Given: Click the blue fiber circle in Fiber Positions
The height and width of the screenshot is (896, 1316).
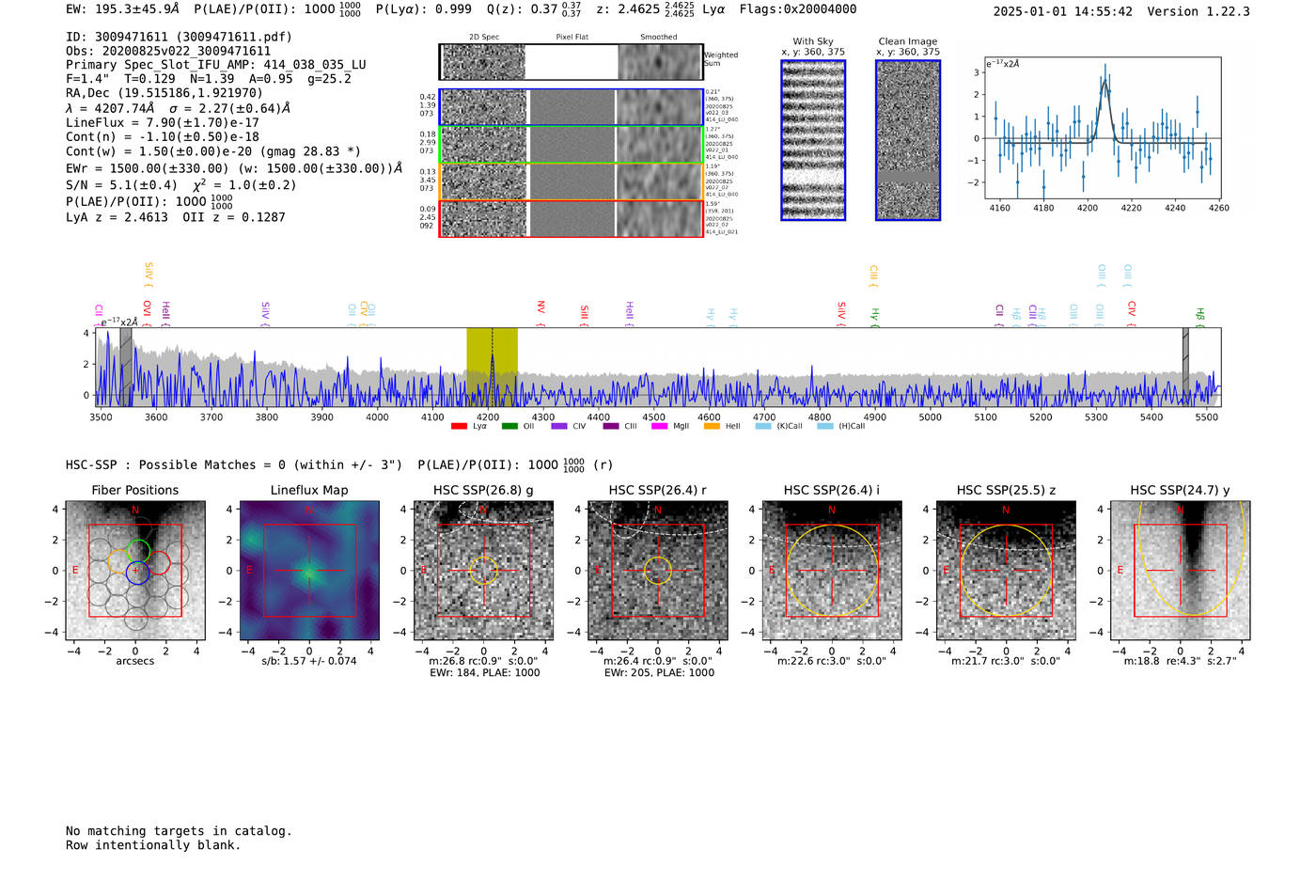Looking at the screenshot, I should 137,573.
